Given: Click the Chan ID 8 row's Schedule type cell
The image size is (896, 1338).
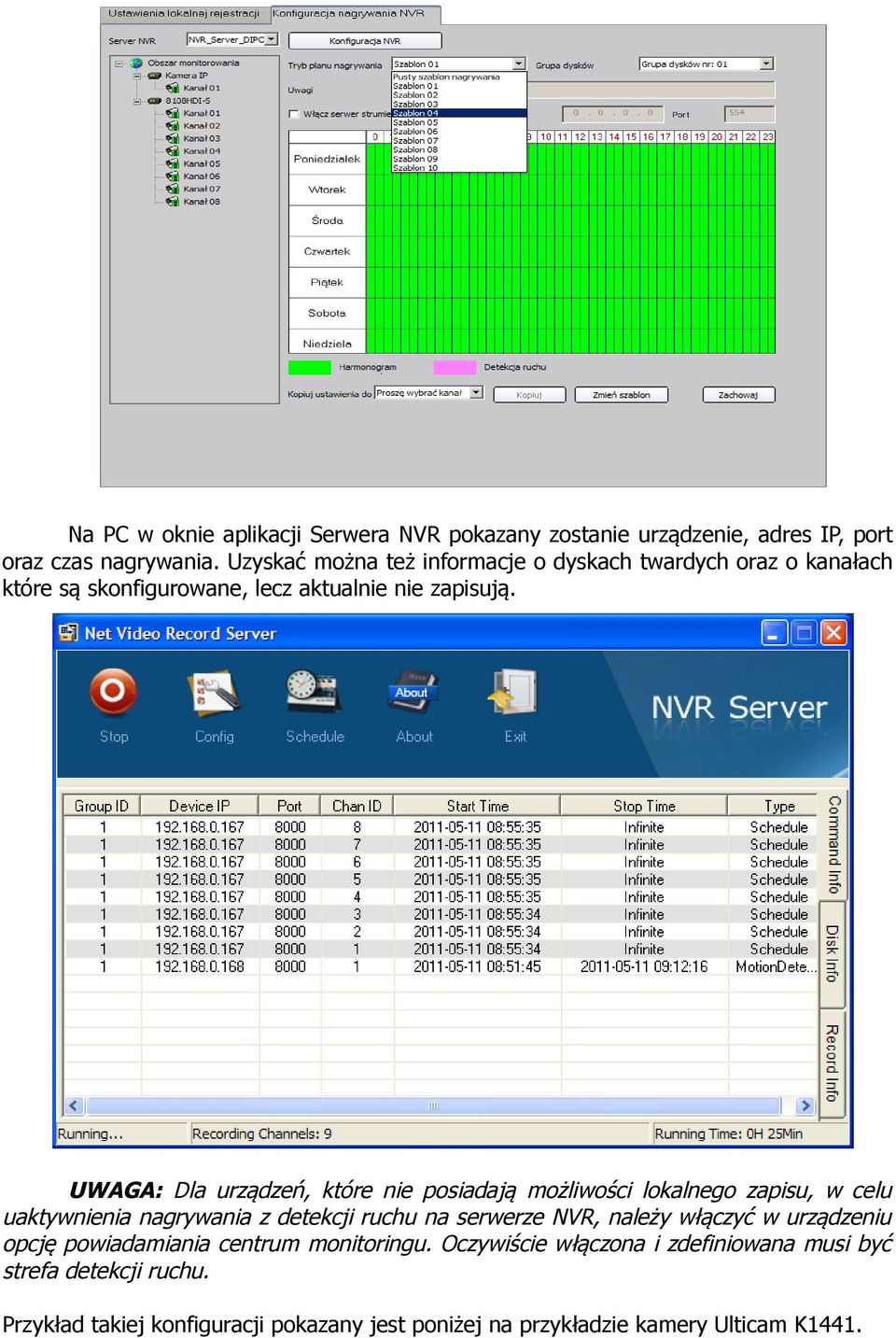Looking at the screenshot, I should click(778, 826).
